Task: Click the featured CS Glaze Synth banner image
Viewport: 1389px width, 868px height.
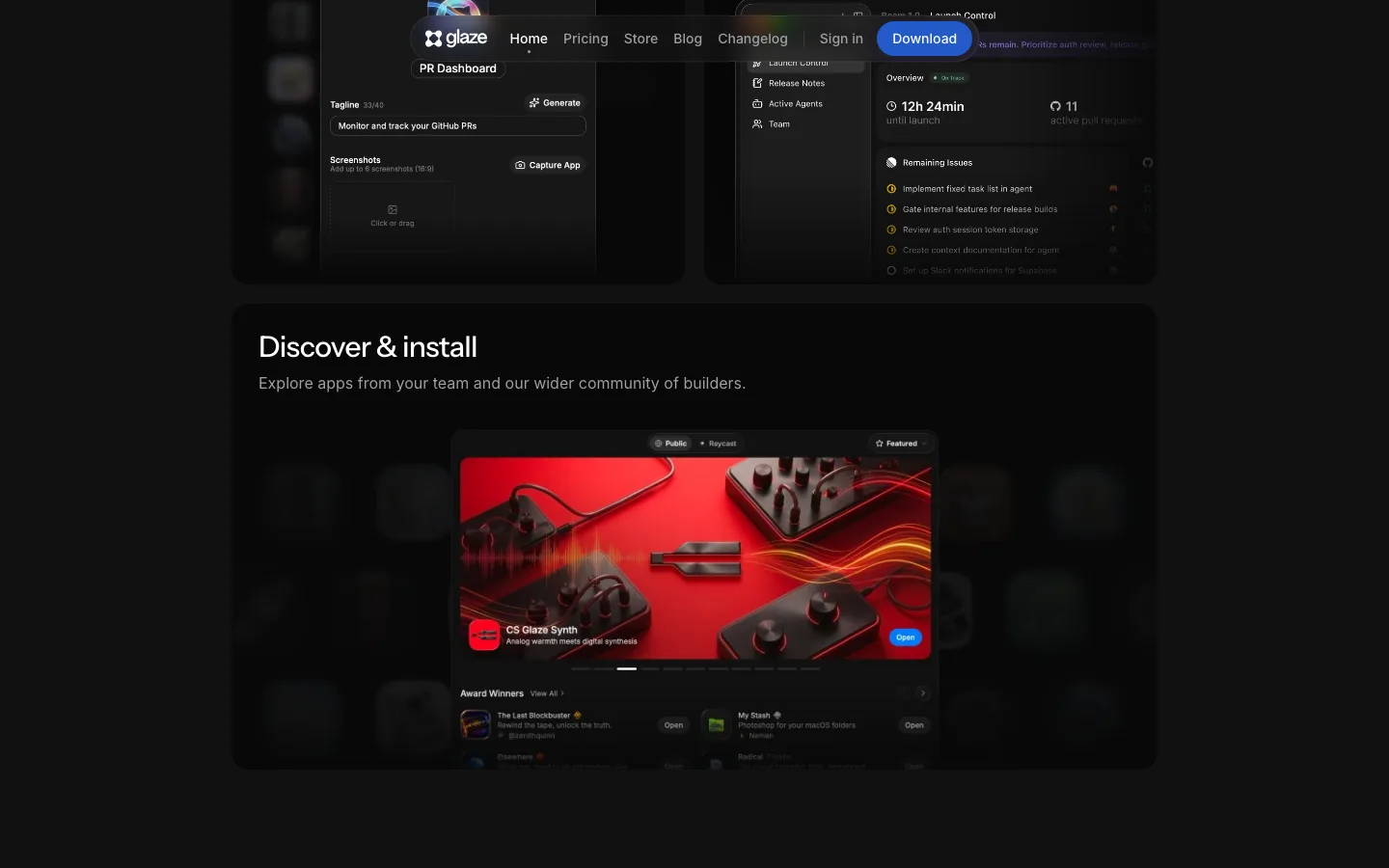Action: [695, 558]
